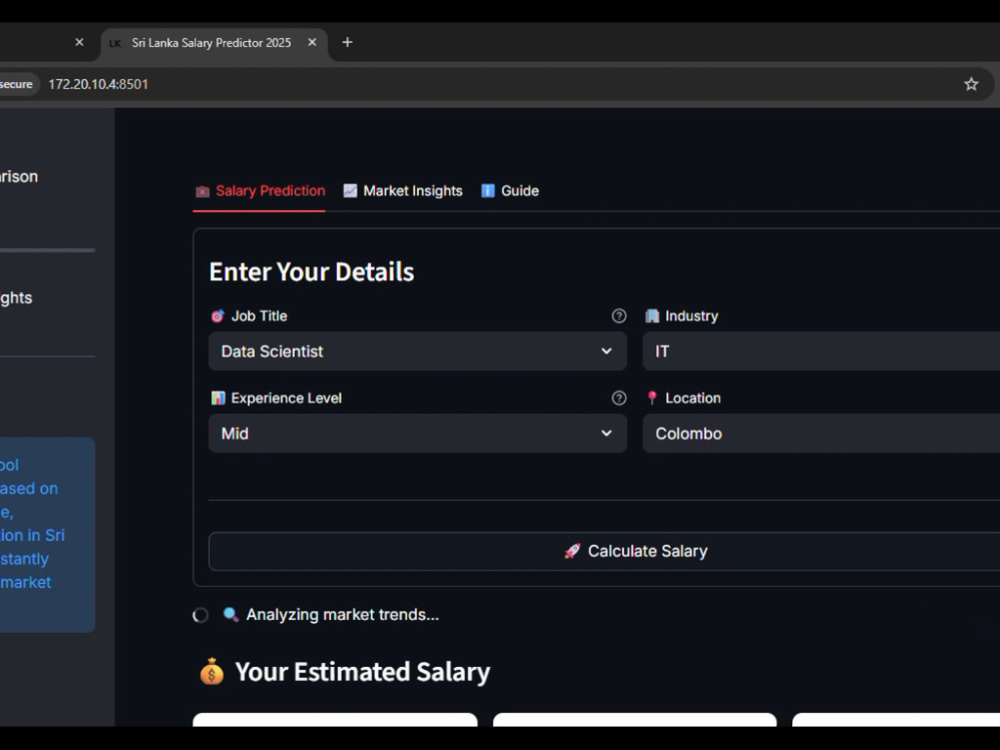The width and height of the screenshot is (1000, 750).
Task: Open the Experience Level dropdown showing Mid
Action: point(417,433)
